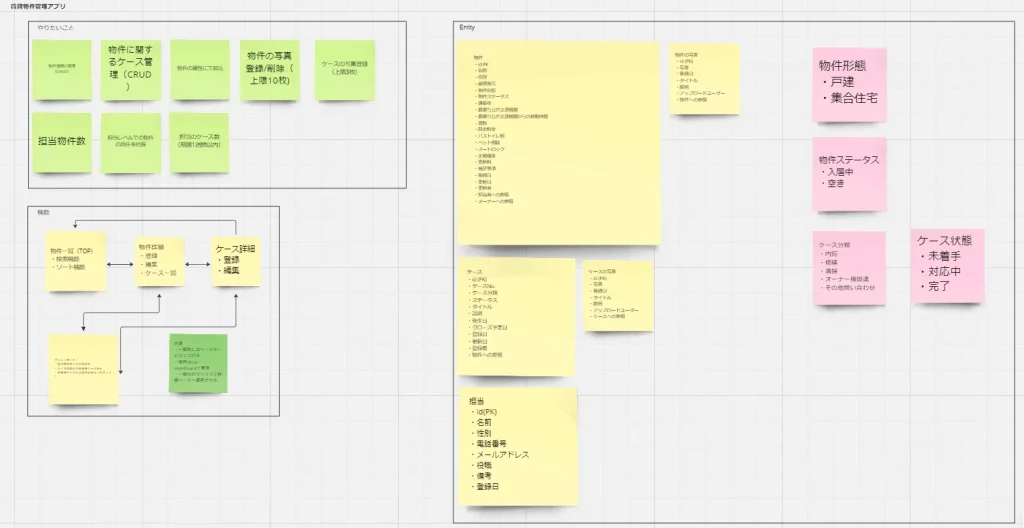1024x528 pixels.
Task: Select the Entity frame title
Action: click(467, 27)
